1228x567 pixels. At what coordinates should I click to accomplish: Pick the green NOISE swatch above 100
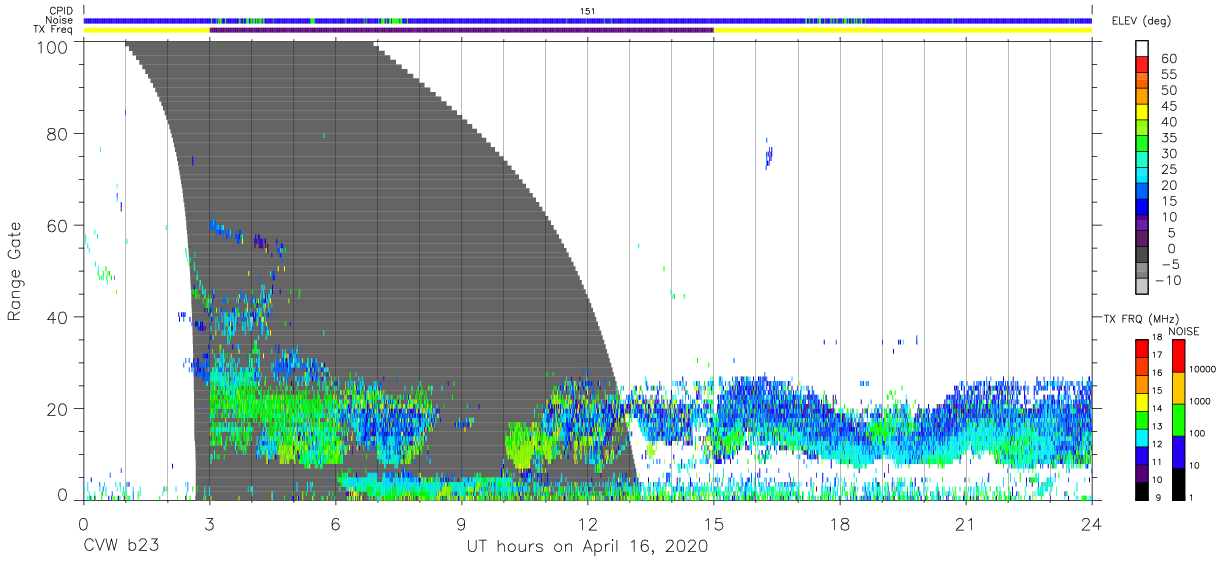point(1177,420)
